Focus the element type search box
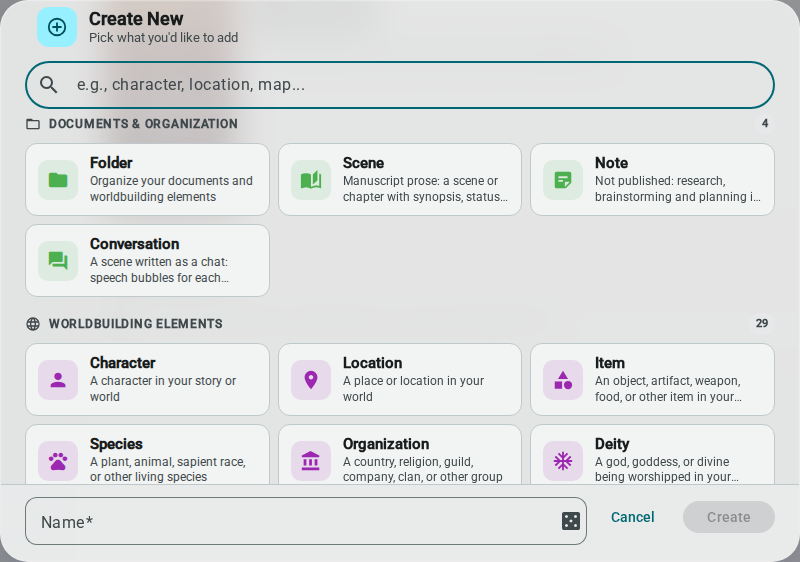 coord(400,85)
